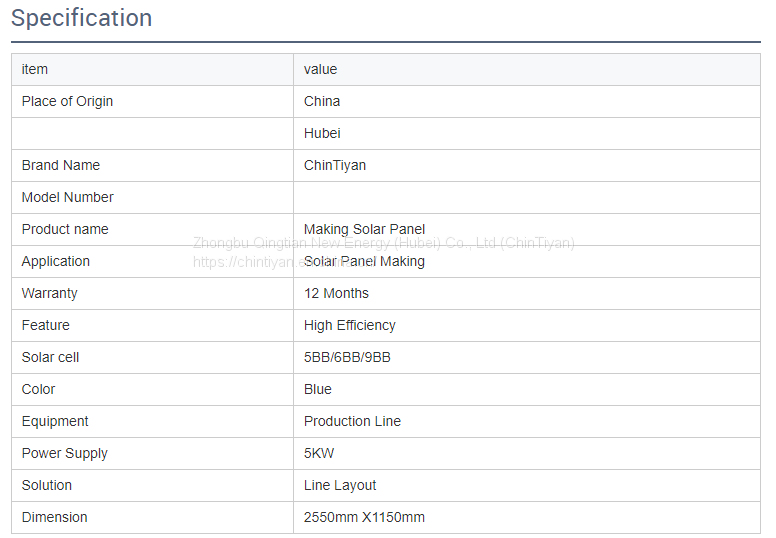776x538 pixels.
Task: Click the Production Line equipment value
Action: (352, 421)
